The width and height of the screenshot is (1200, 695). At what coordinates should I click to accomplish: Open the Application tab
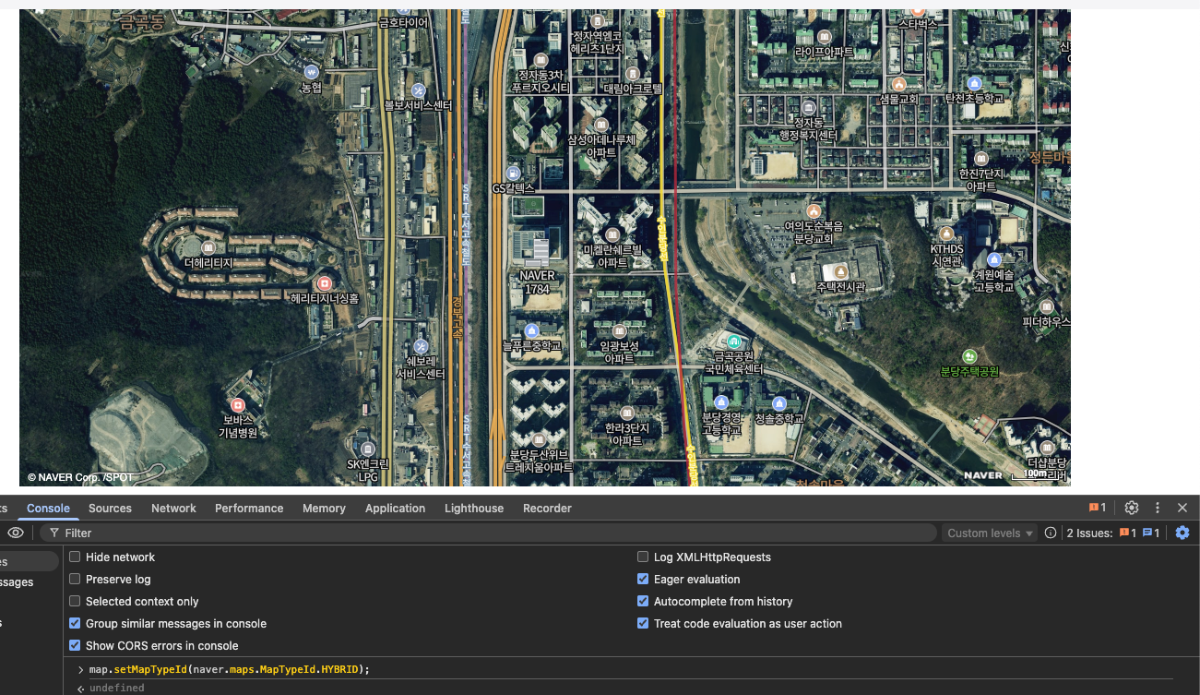(395, 508)
